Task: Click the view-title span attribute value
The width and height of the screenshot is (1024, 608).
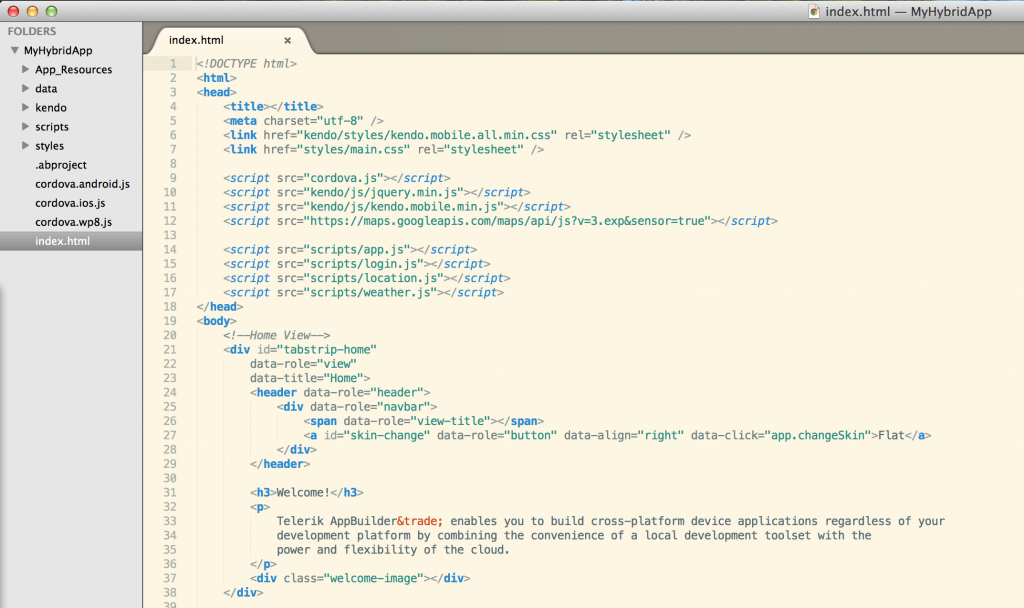Action: [450, 421]
